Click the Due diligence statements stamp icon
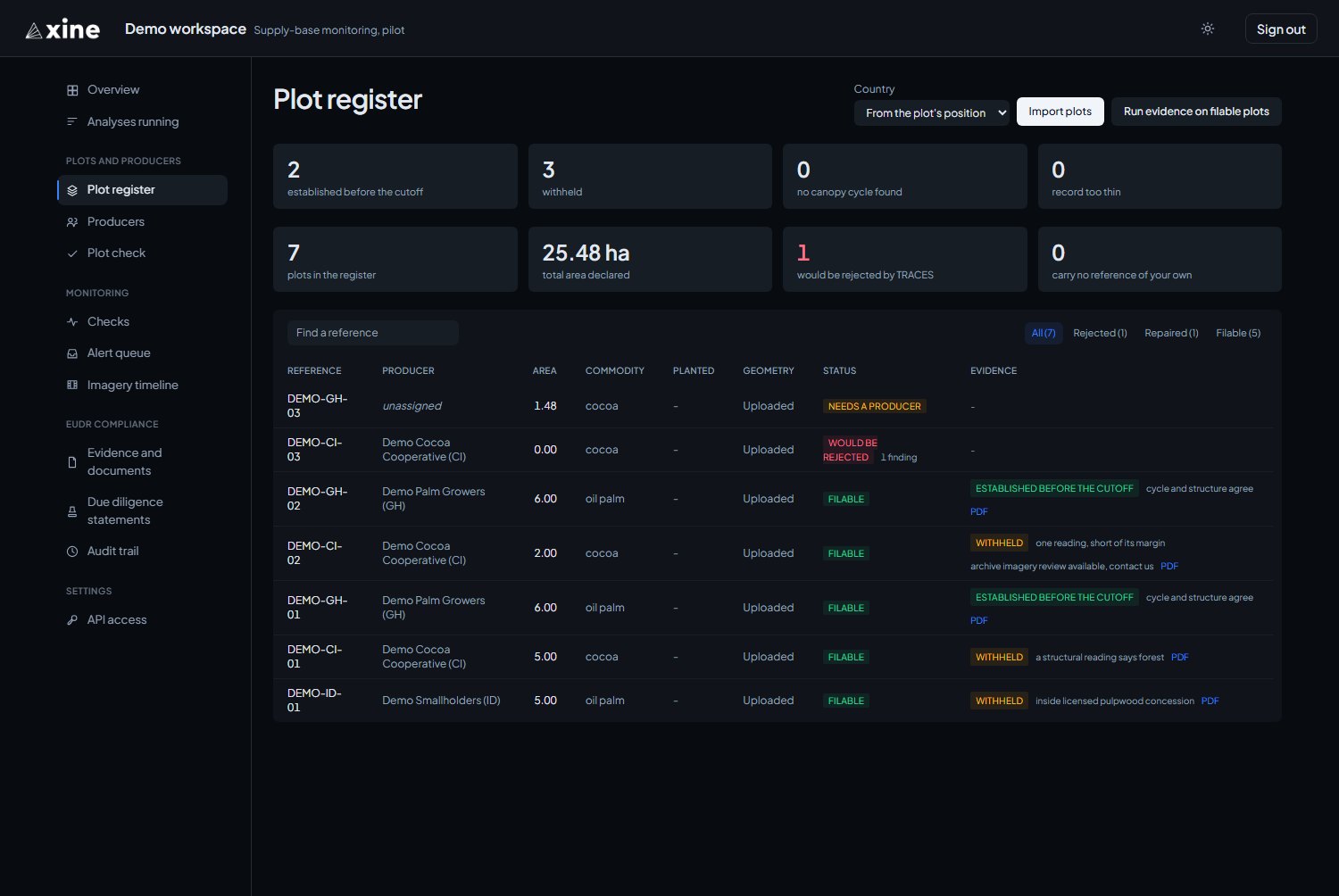Screen dimensions: 1339x896 [72, 511]
